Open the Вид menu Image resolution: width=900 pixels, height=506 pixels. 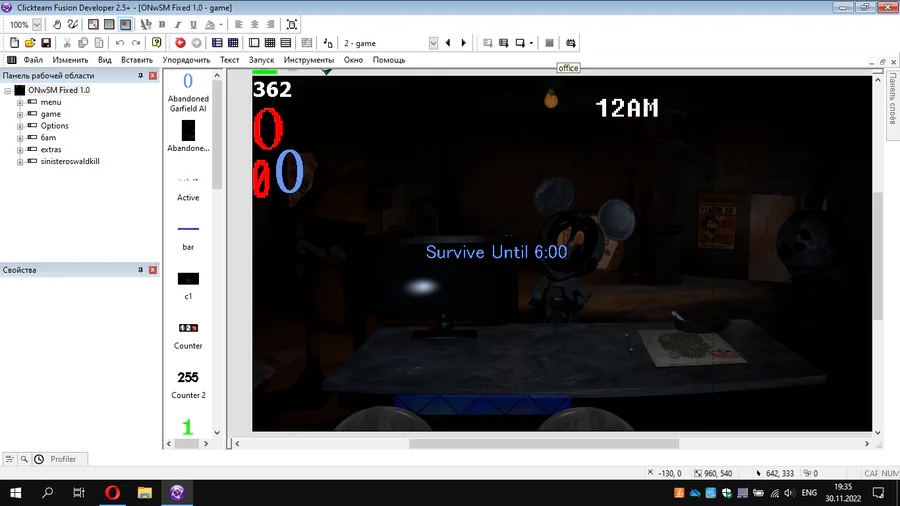[x=104, y=60]
